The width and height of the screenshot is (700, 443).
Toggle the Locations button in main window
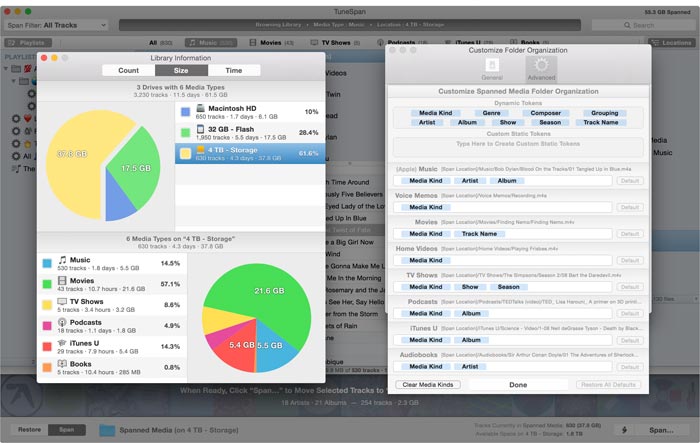pyautogui.click(x=672, y=43)
